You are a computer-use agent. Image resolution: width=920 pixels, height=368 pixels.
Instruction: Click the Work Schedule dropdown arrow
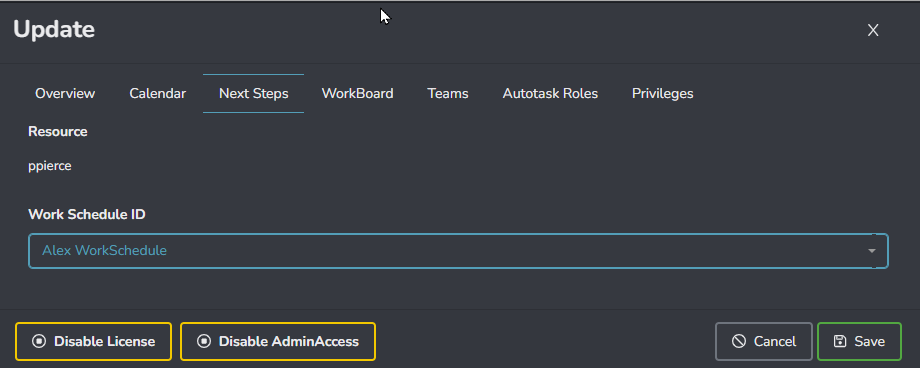872,251
